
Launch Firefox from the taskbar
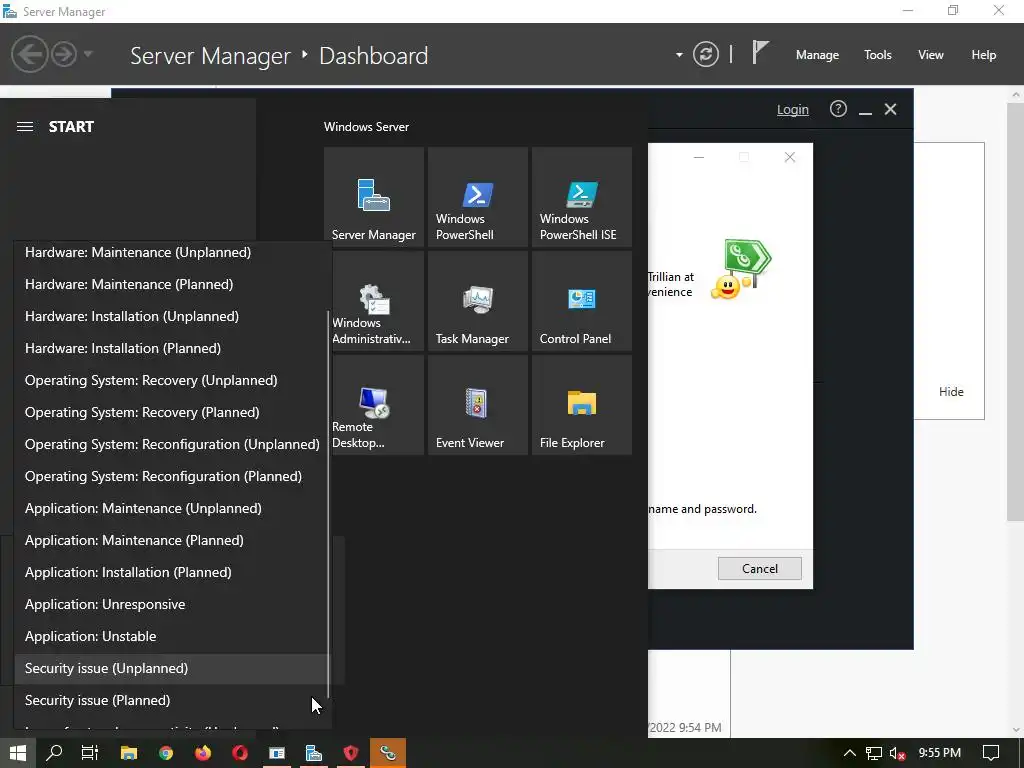click(x=203, y=753)
